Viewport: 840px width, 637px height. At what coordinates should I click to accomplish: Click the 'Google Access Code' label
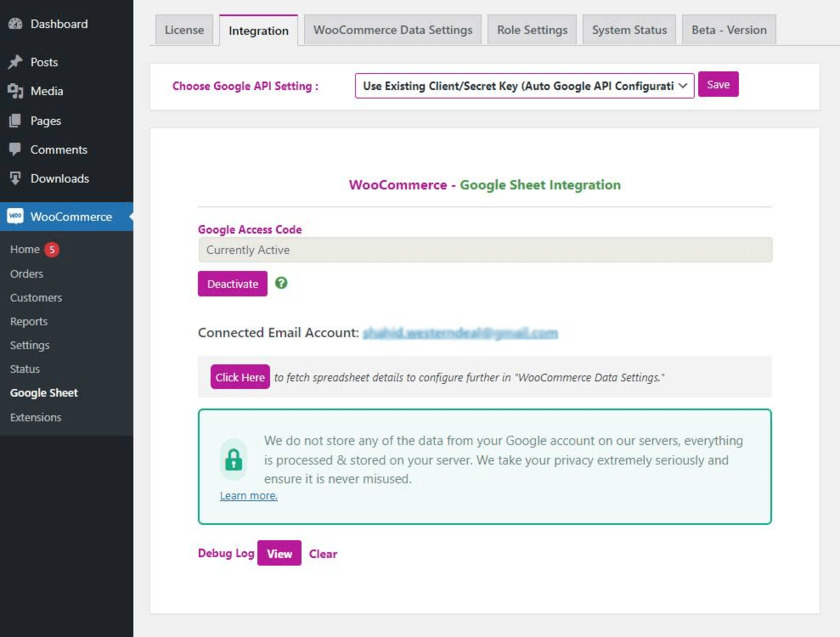[x=250, y=229]
